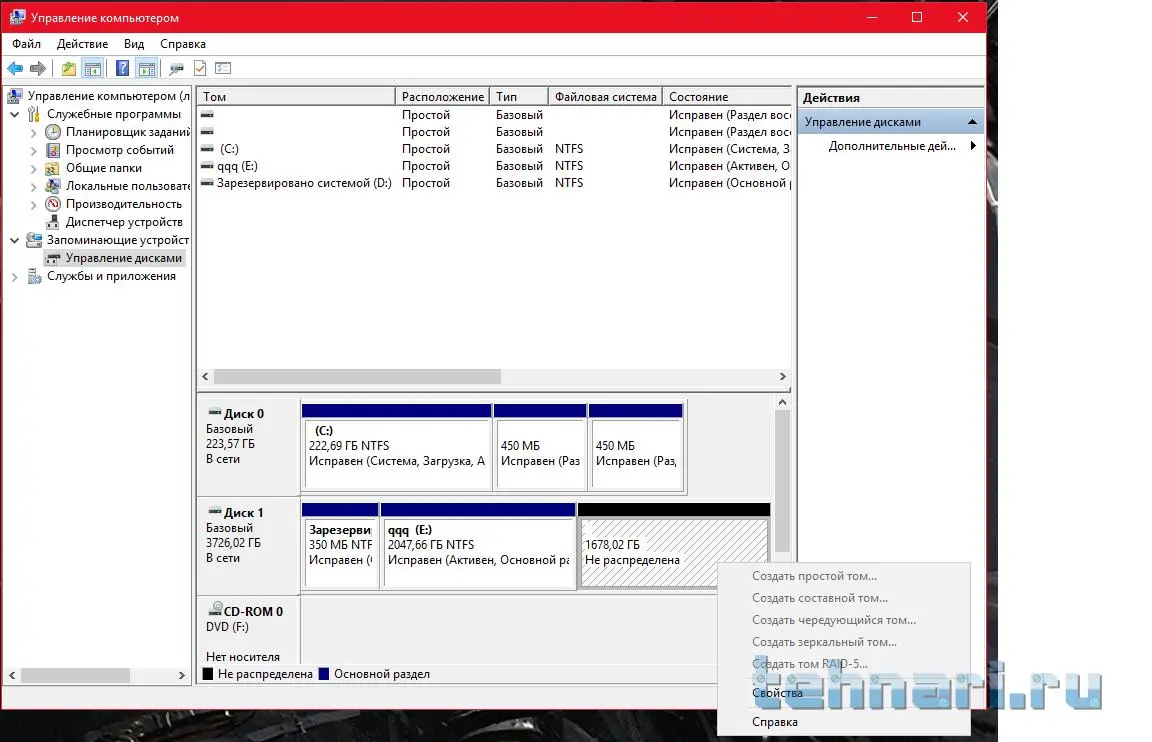Sort by Файловая система column header
The width and height of the screenshot is (1152, 742).
[605, 97]
